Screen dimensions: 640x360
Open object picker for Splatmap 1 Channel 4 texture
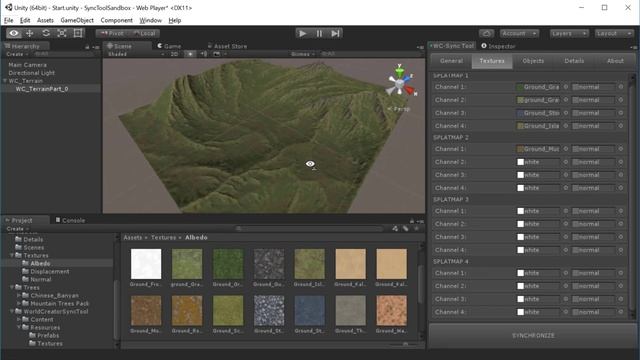click(566, 126)
